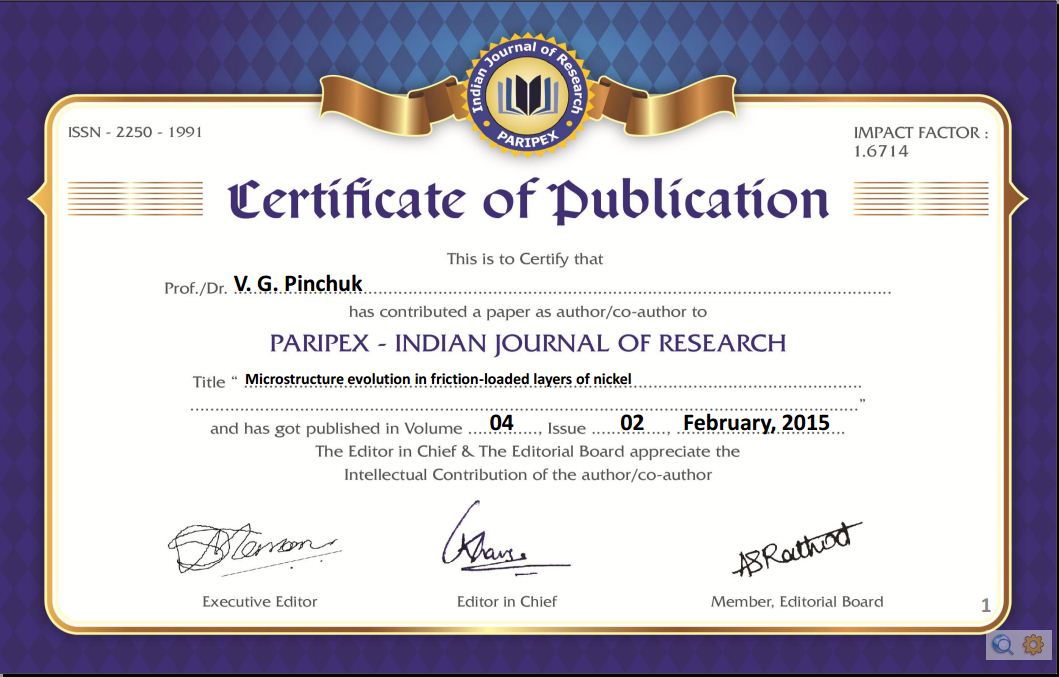
Task: Click the issue number 02
Action: [632, 423]
